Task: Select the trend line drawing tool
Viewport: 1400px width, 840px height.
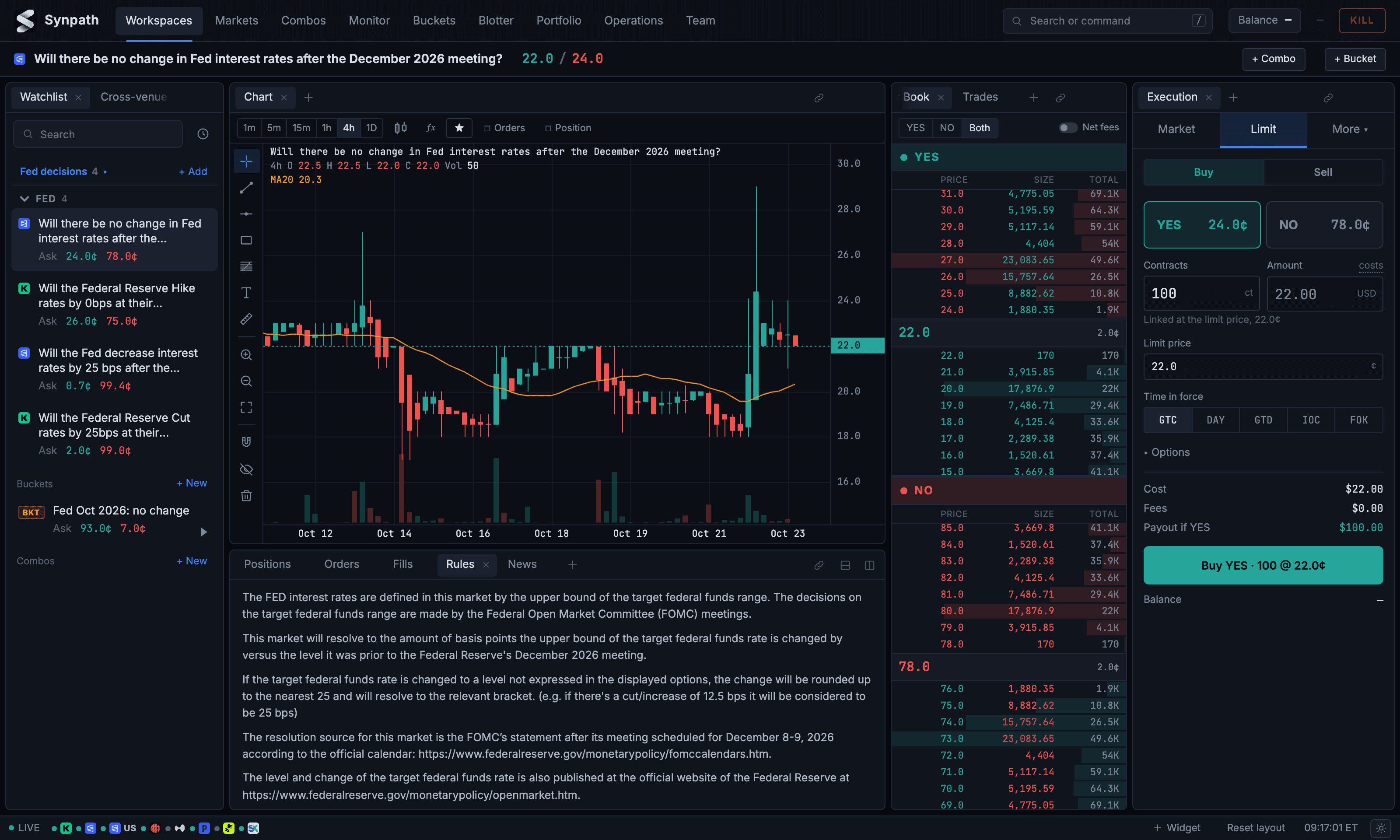Action: 246,187
